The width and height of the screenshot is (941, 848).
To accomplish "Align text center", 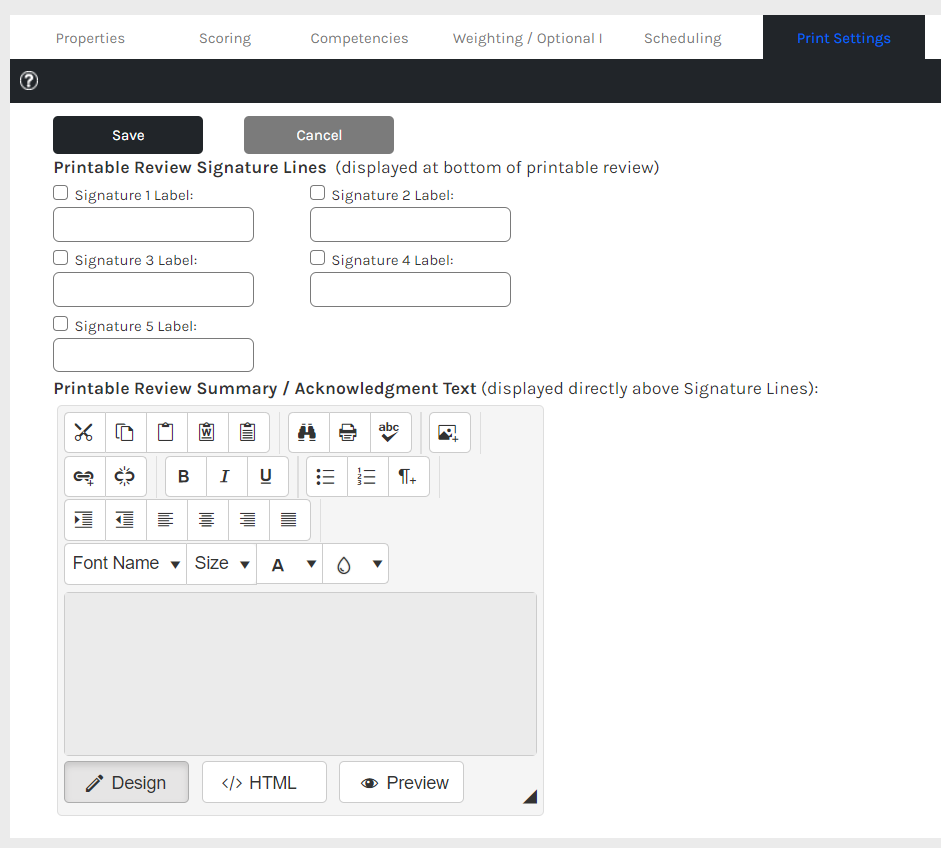I will [x=207, y=520].
